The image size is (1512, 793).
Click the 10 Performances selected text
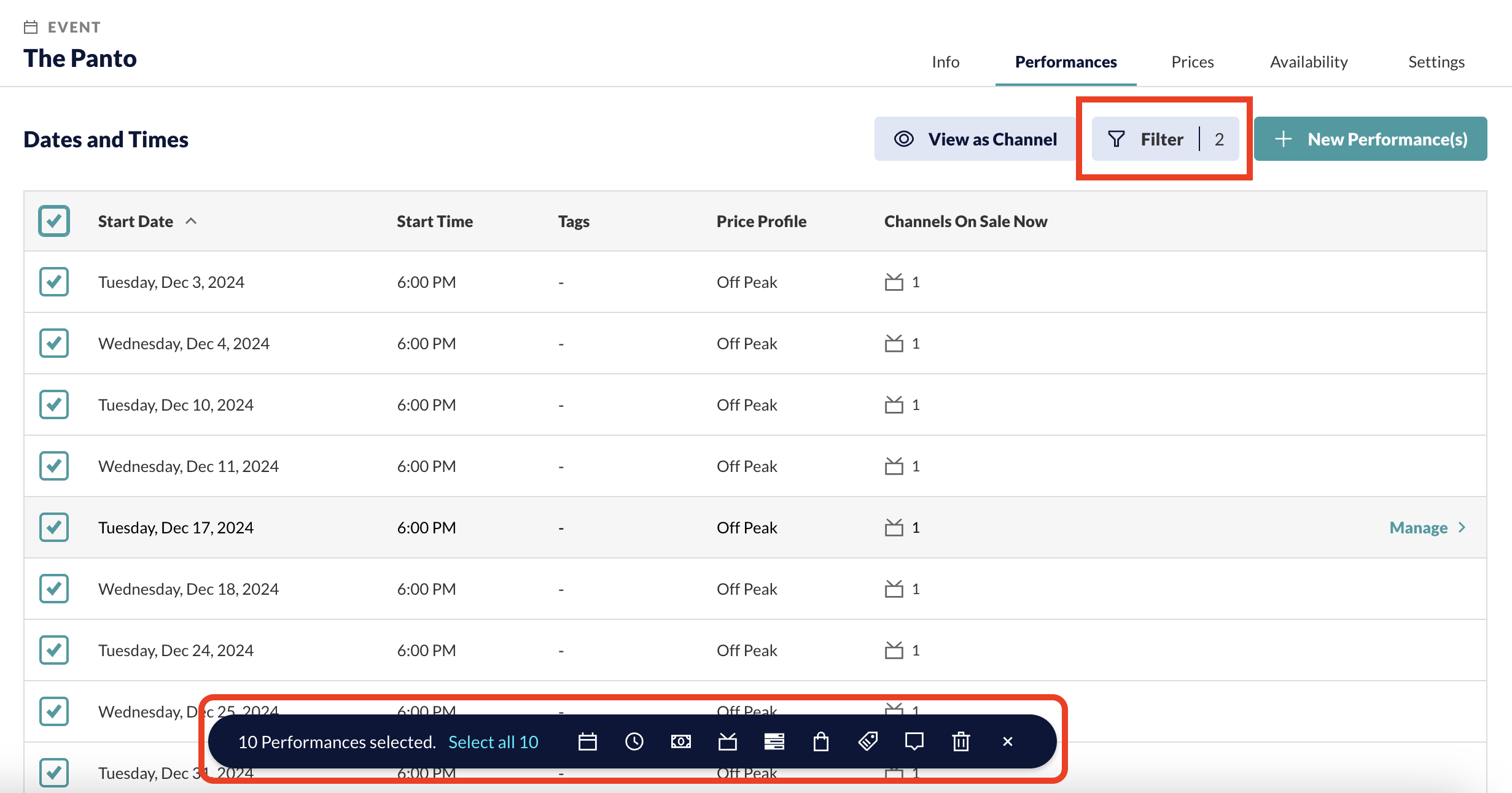click(337, 742)
